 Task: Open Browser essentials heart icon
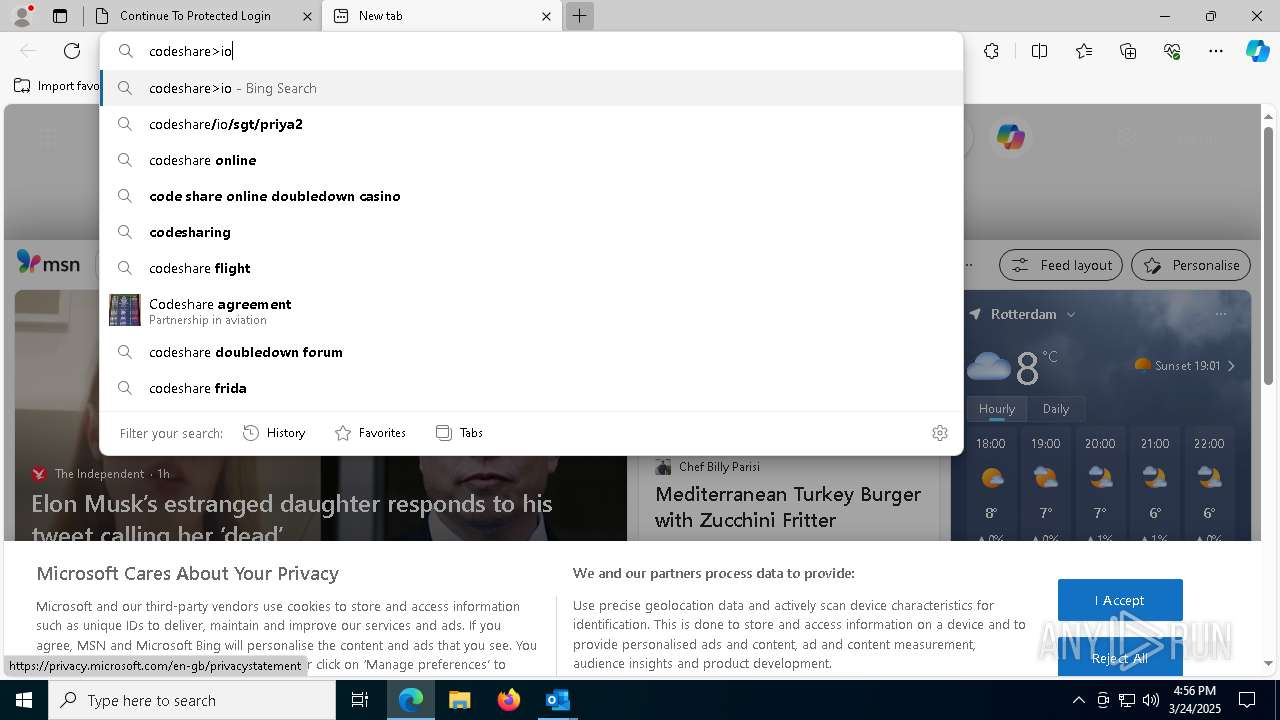1172,51
